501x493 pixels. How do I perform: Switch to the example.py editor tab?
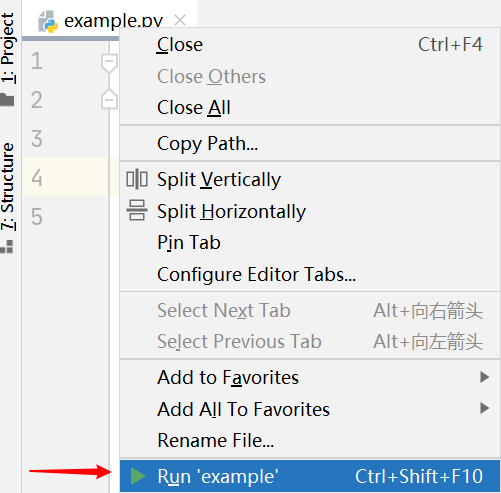point(113,21)
